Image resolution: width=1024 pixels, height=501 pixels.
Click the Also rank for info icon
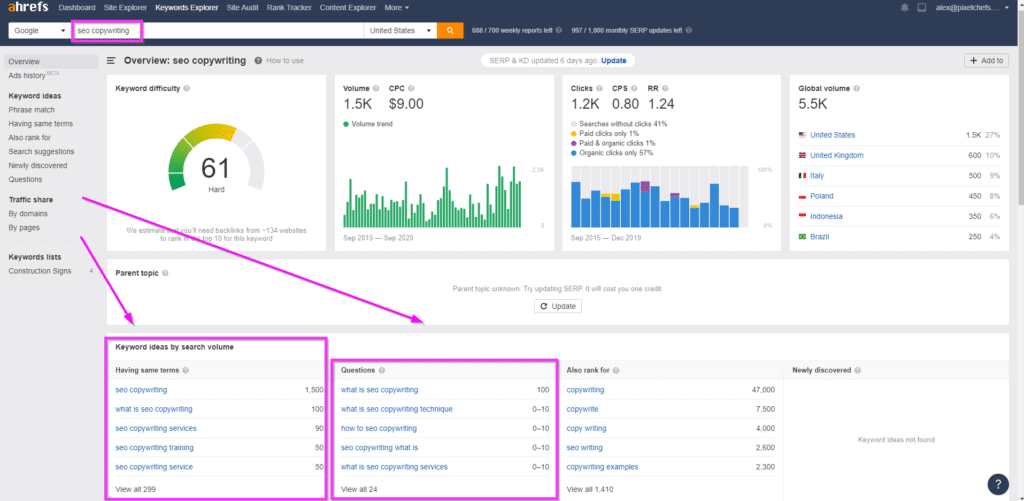pos(616,370)
